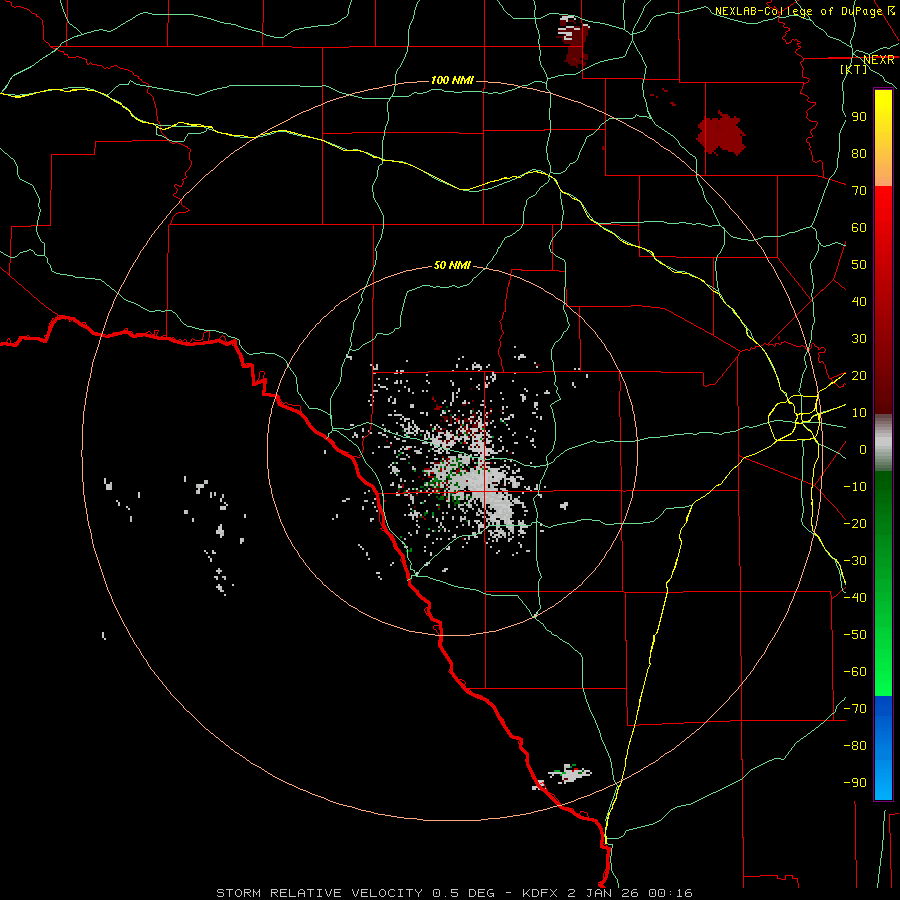Viewport: 900px width, 900px height.
Task: Click the -10 value on velocity scale
Action: [x=855, y=487]
